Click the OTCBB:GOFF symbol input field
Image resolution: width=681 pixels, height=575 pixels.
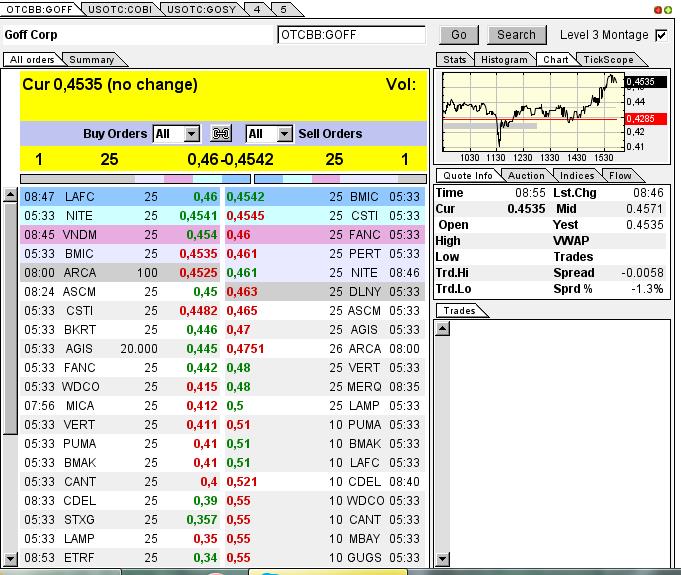tap(351, 35)
